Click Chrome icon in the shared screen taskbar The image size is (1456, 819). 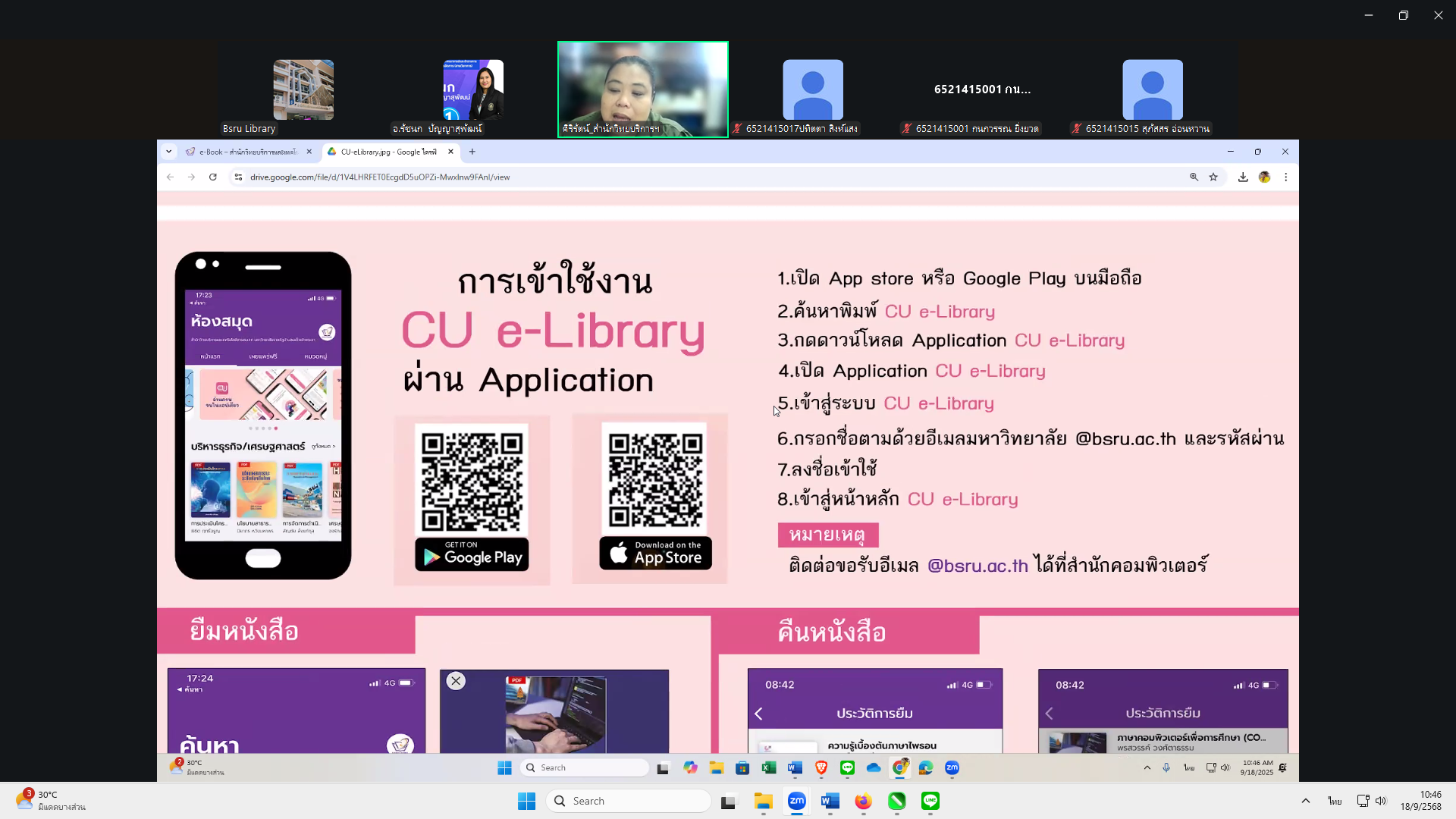click(900, 767)
